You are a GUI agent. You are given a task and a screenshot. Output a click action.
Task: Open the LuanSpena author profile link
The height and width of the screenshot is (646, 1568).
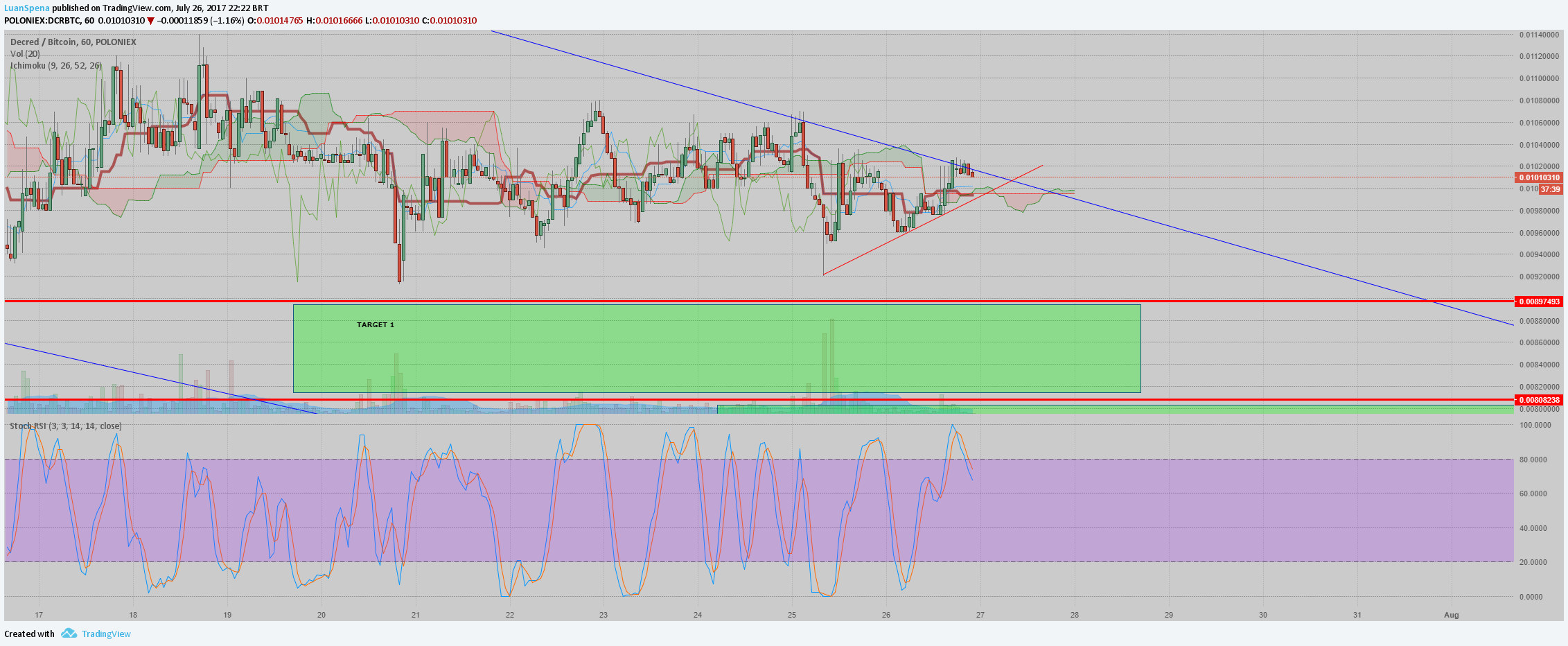click(x=27, y=8)
